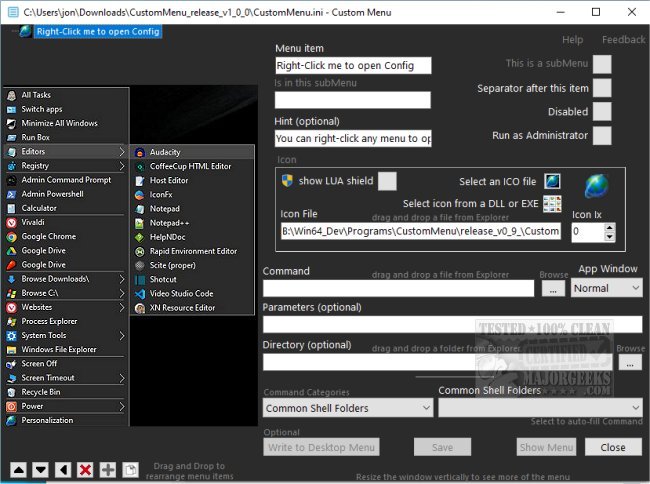The width and height of the screenshot is (650, 484).
Task: Click the copy menu item icon
Action: [x=130, y=469]
